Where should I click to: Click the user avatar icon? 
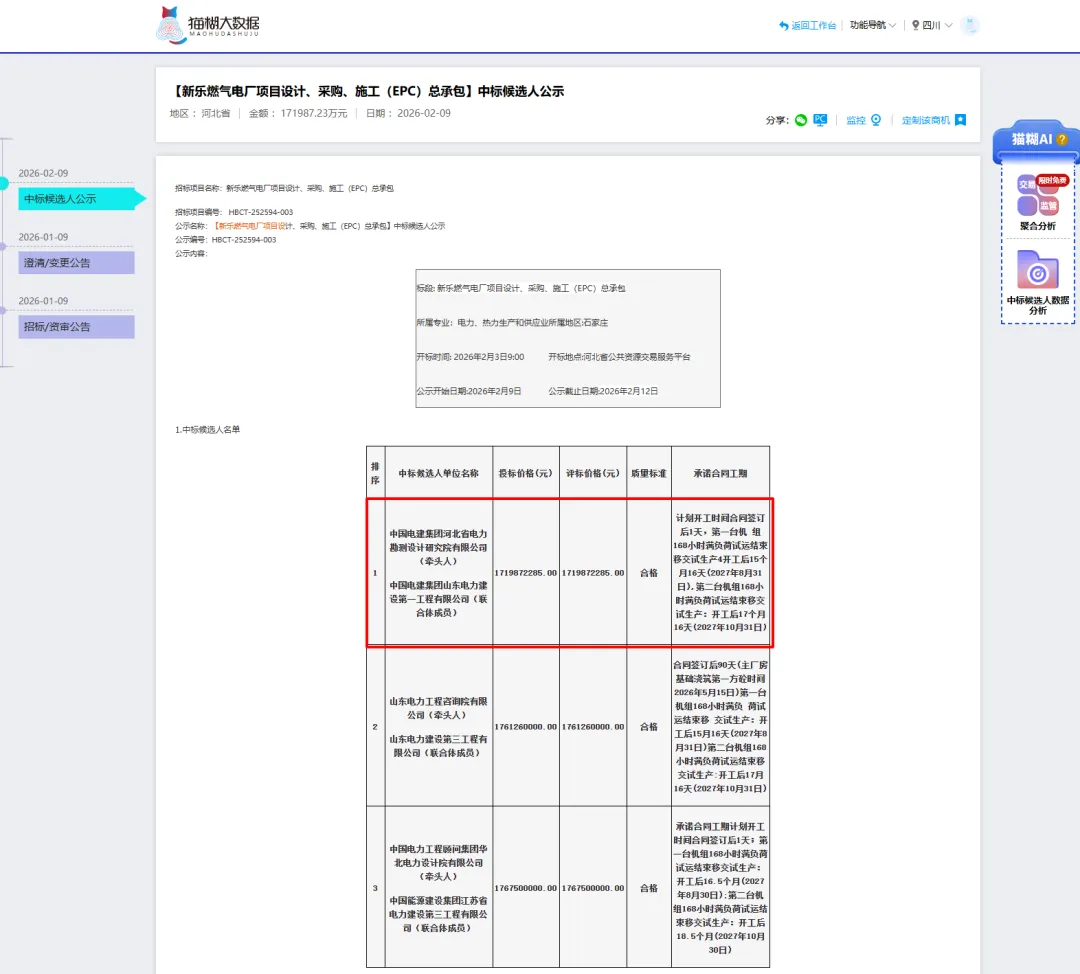(970, 25)
